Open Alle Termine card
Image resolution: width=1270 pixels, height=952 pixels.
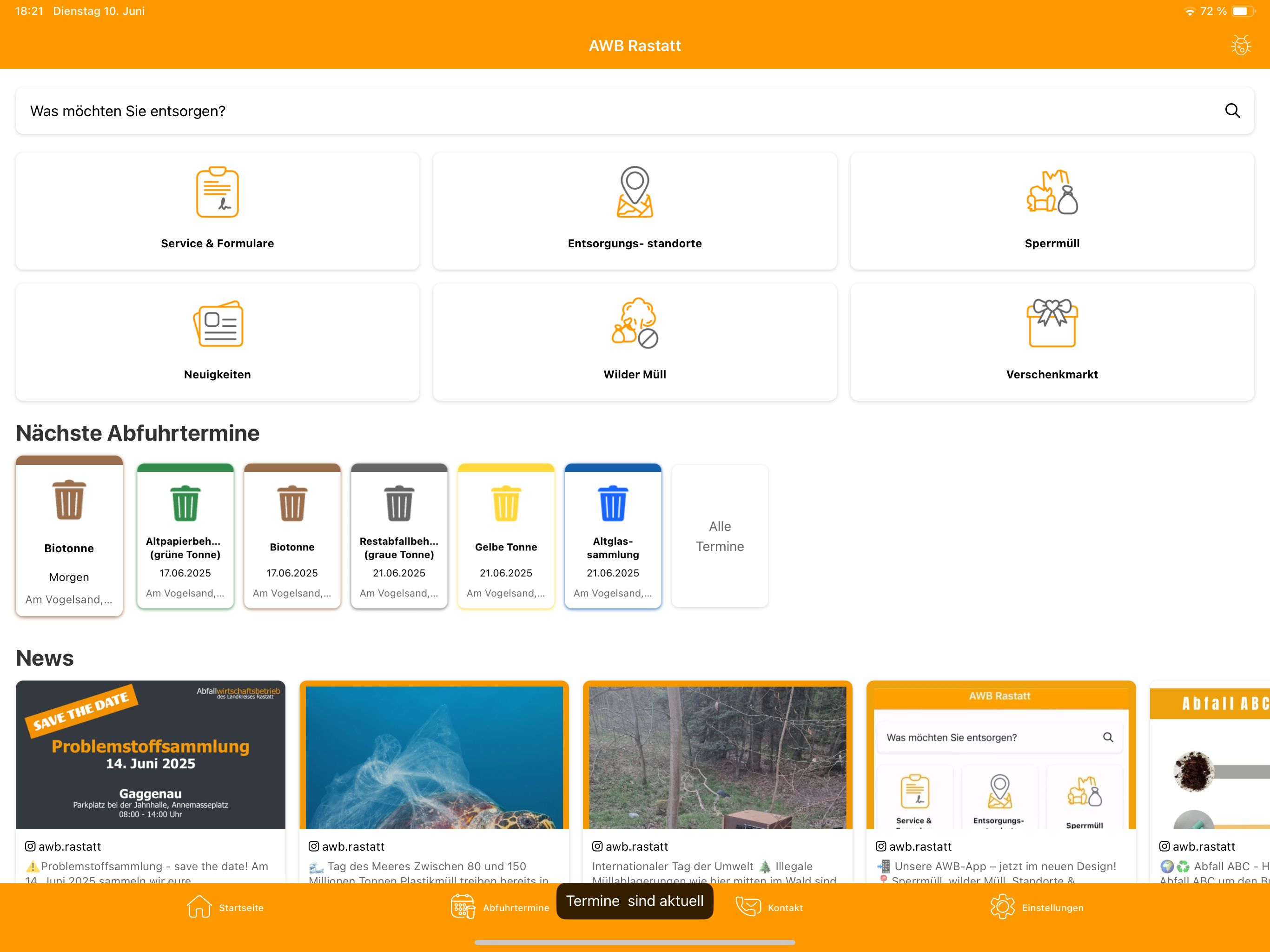tap(720, 535)
